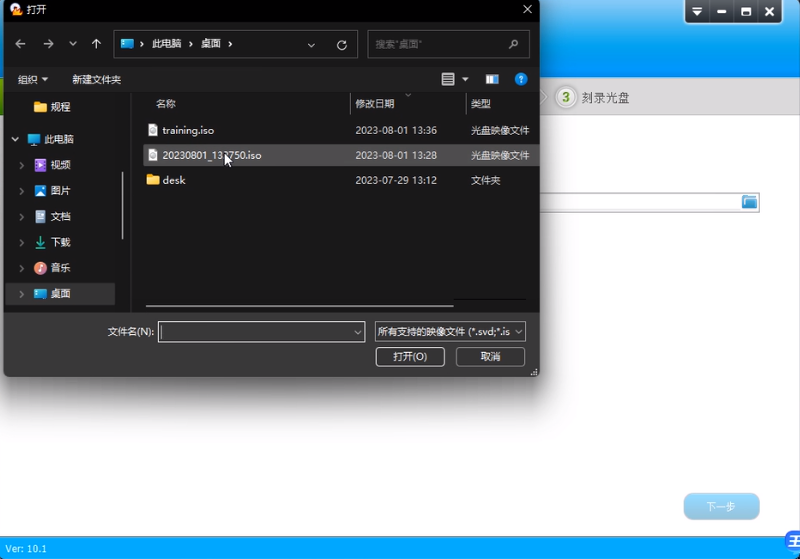The height and width of the screenshot is (559, 800).
Task: Change view layout icon
Action: tap(448, 79)
